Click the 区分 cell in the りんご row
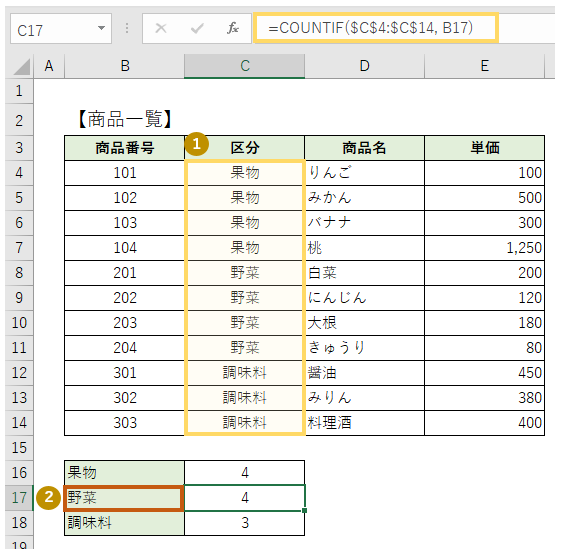563x551 pixels. (x=245, y=173)
